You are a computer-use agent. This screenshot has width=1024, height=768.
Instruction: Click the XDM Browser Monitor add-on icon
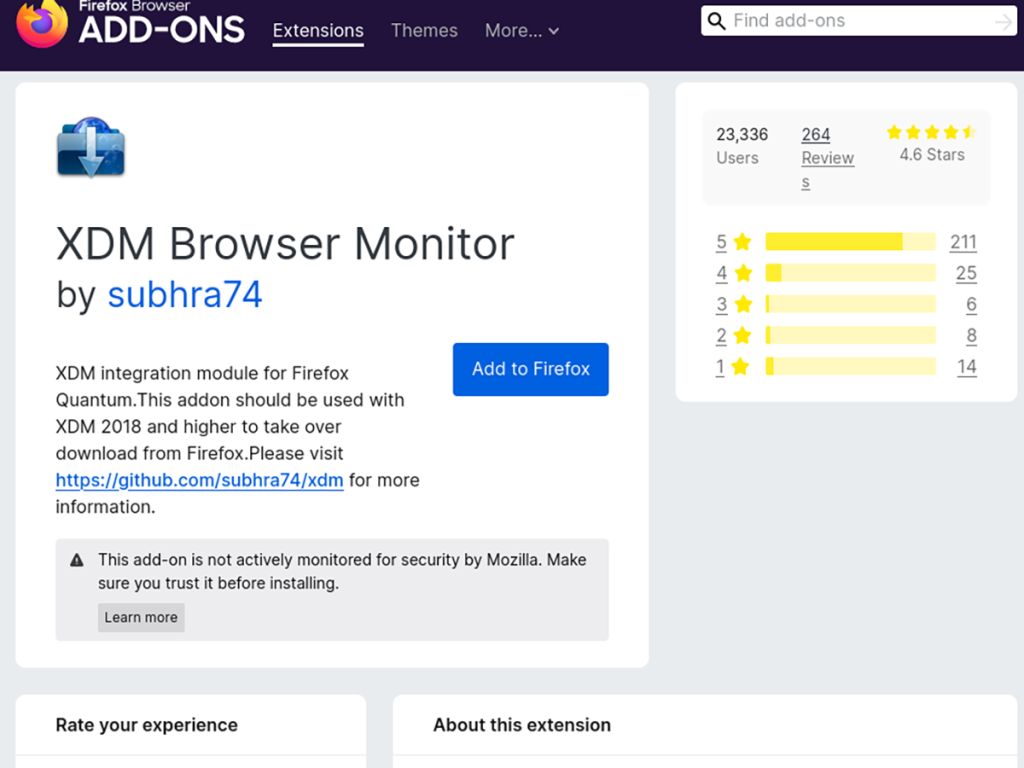click(90, 148)
